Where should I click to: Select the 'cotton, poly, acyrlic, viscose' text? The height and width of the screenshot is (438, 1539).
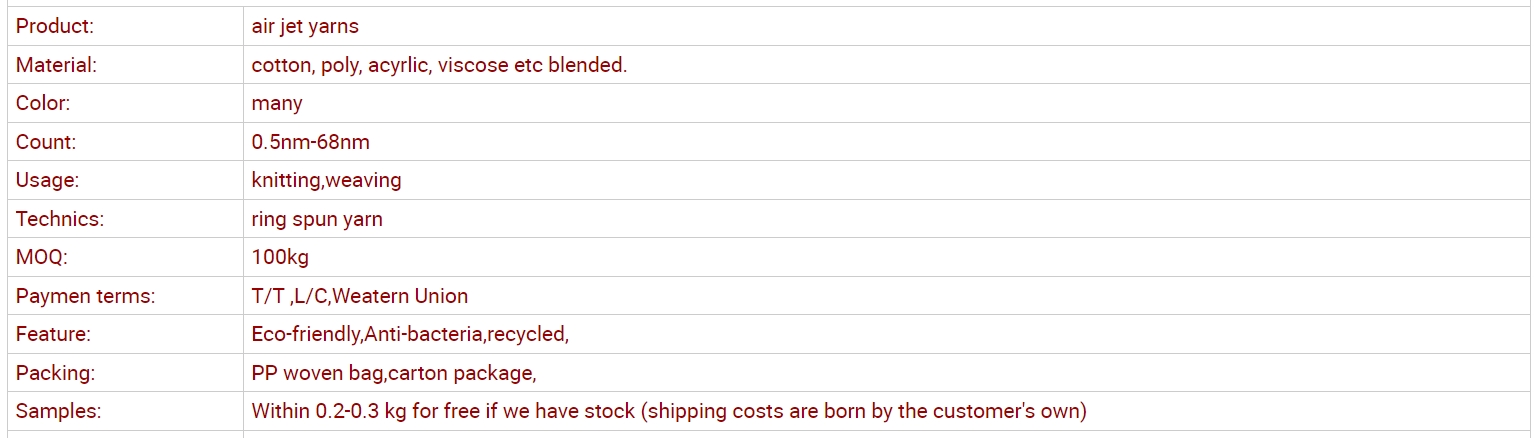point(380,65)
